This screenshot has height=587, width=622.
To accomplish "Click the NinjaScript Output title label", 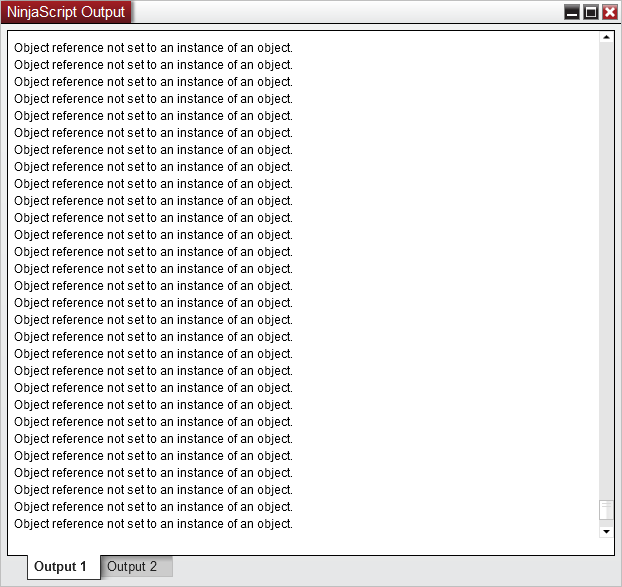I will pos(66,12).
